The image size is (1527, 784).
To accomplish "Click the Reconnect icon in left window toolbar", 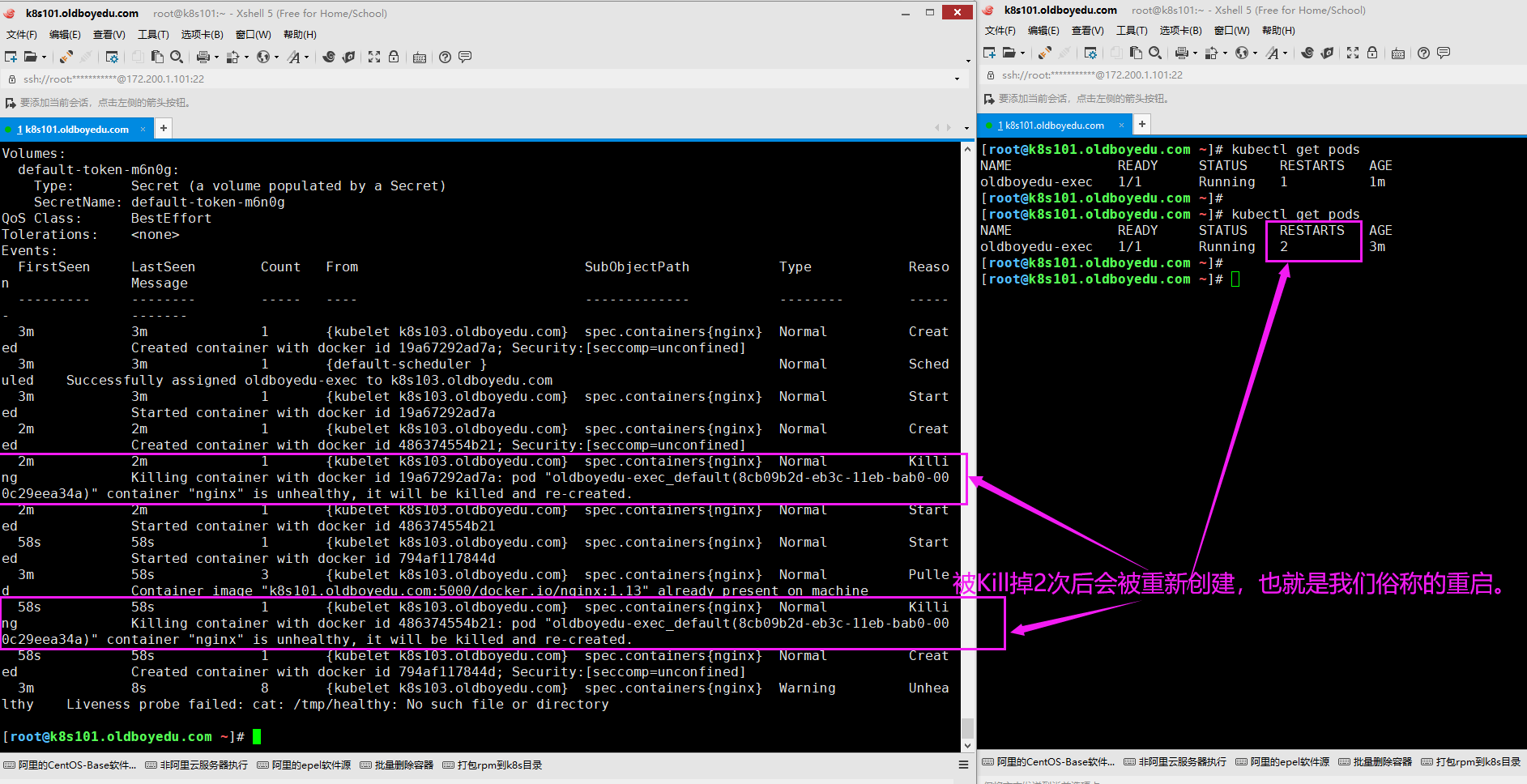I will coord(66,57).
